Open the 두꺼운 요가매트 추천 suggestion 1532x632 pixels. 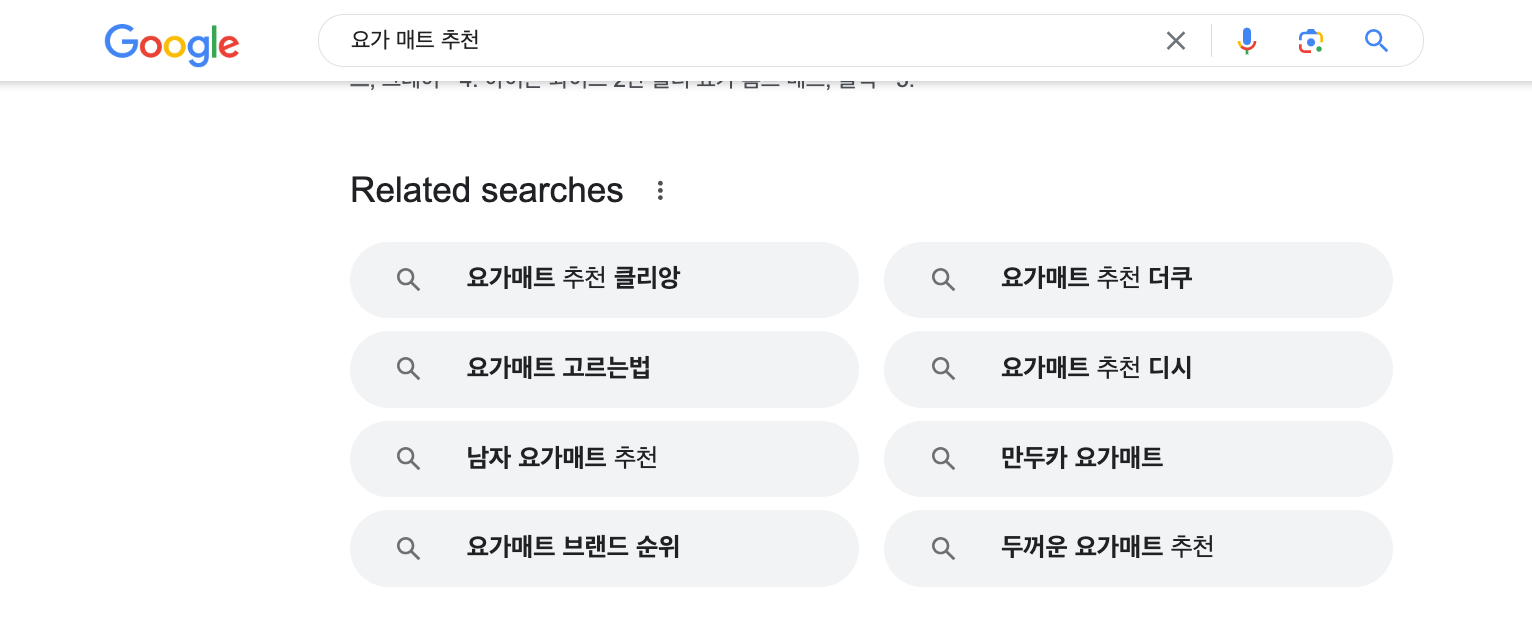(x=1108, y=548)
